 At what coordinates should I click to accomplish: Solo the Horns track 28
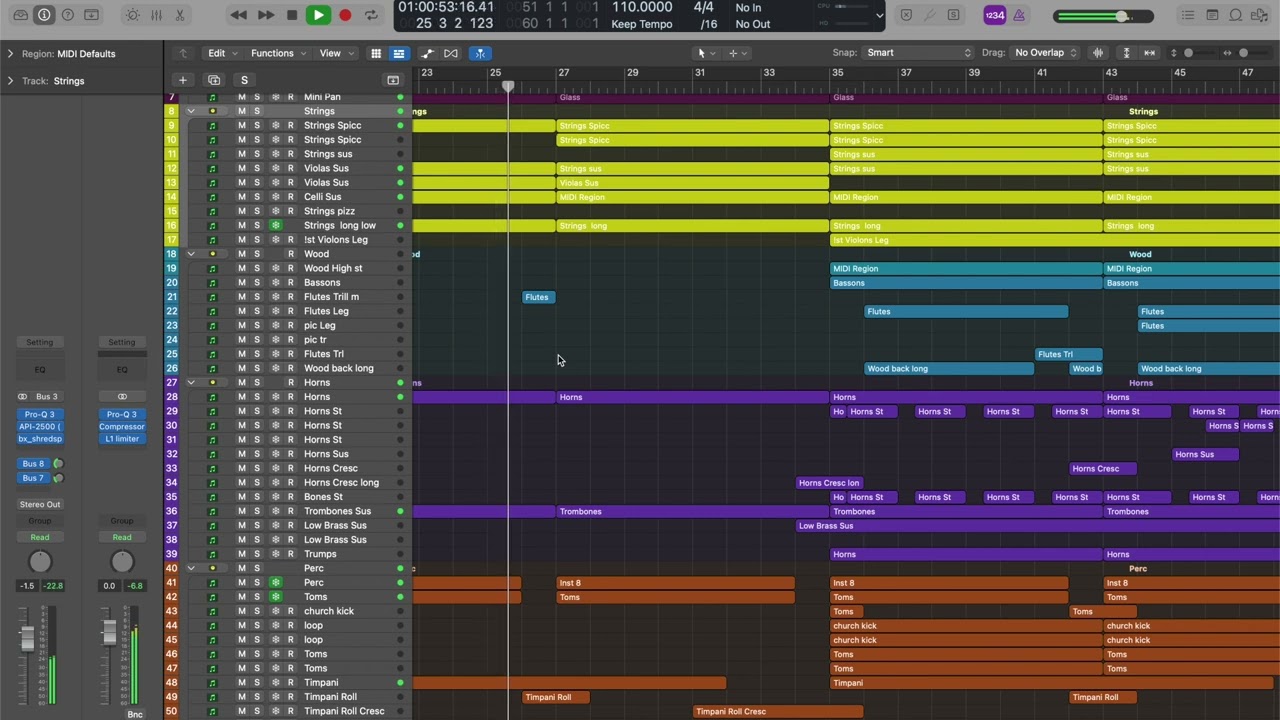(257, 397)
